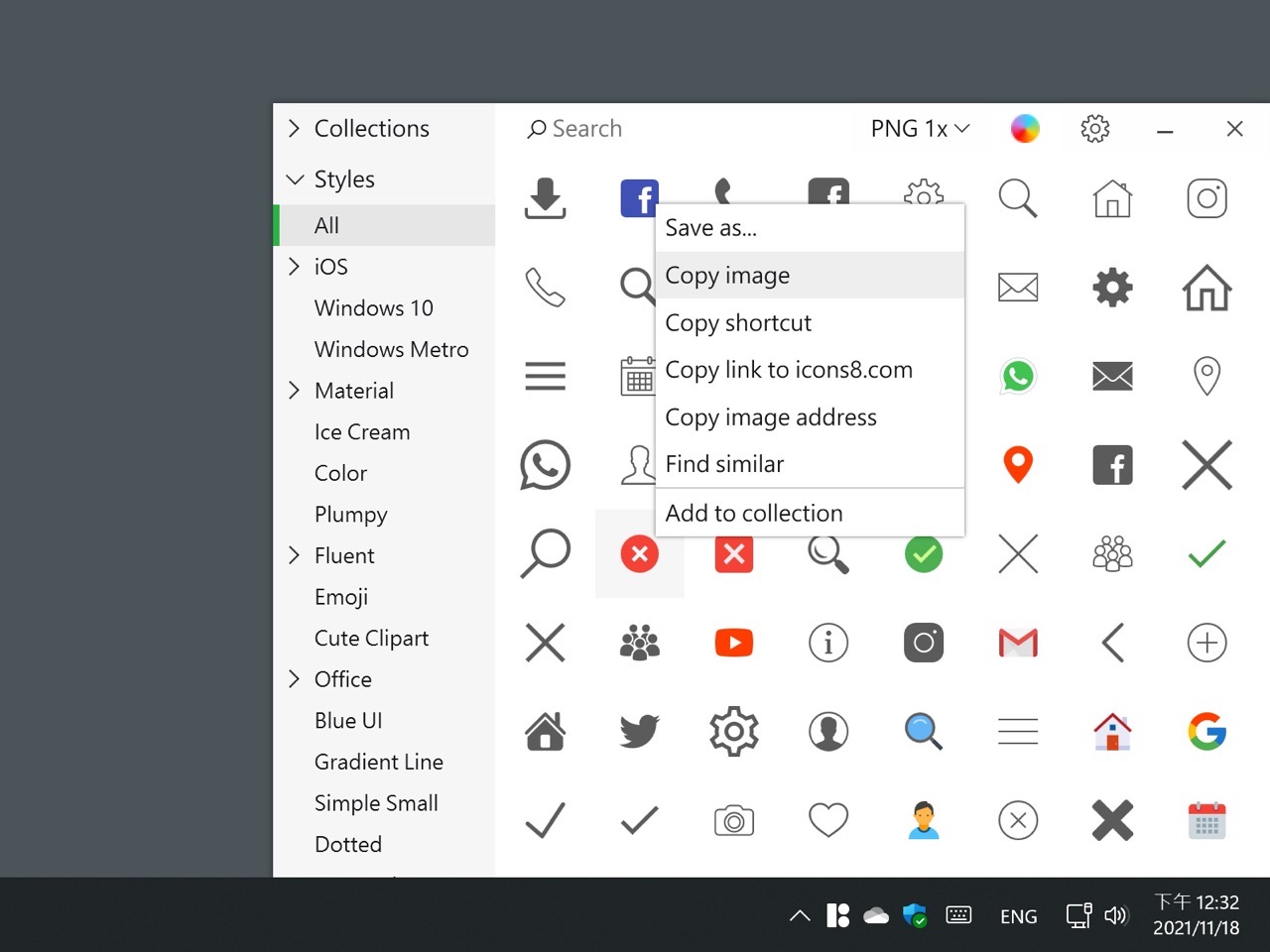Viewport: 1270px width, 952px height.
Task: Choose Save as... from context menu
Action: coord(810,228)
